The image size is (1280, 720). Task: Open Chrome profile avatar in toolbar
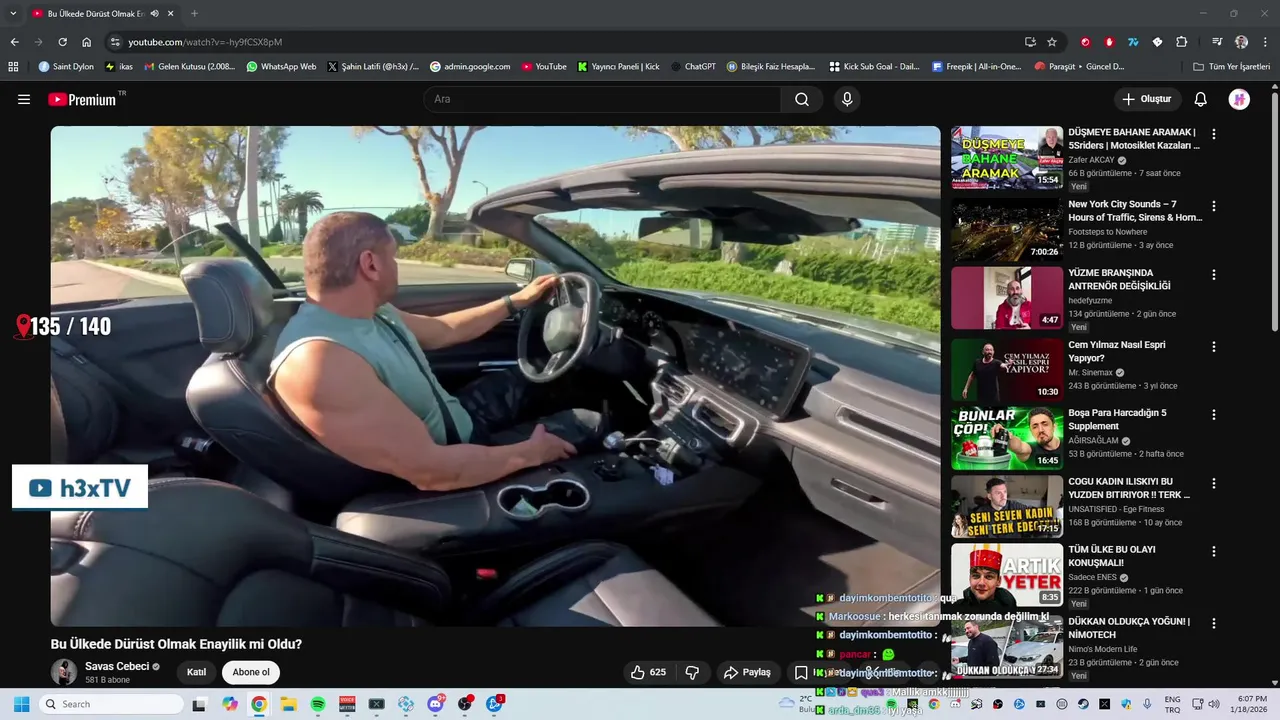pos(1241,42)
